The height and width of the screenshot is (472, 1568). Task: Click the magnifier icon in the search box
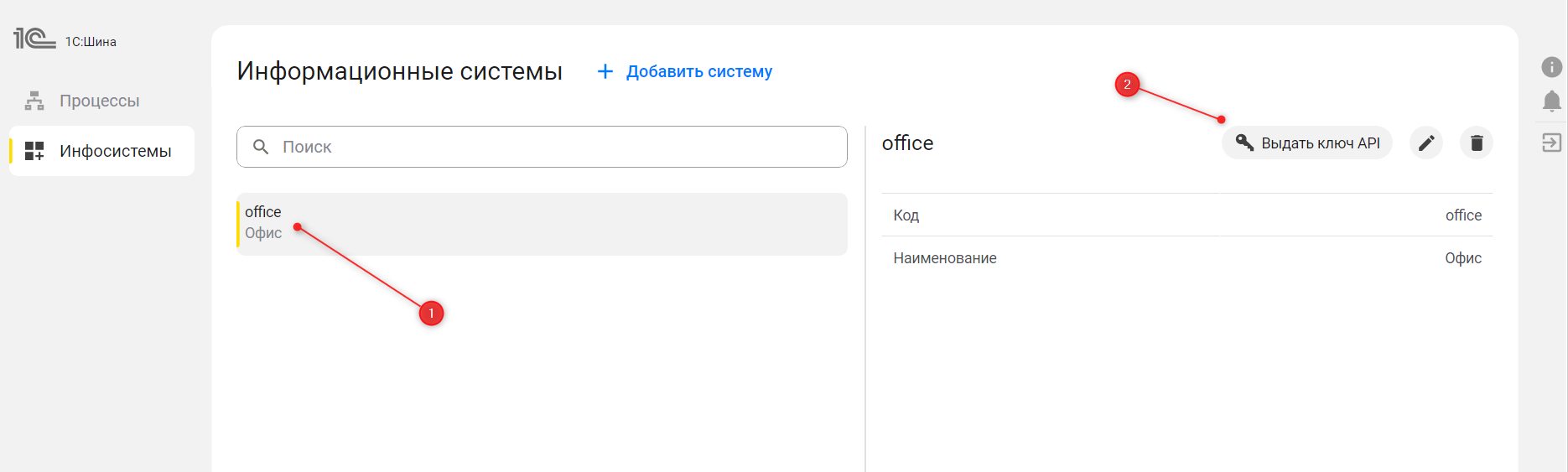(261, 147)
